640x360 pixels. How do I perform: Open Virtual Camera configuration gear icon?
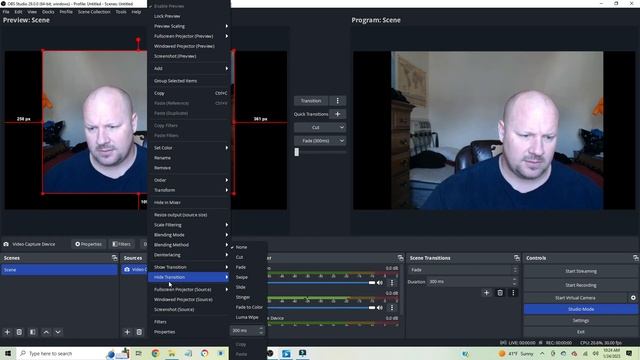(x=633, y=298)
